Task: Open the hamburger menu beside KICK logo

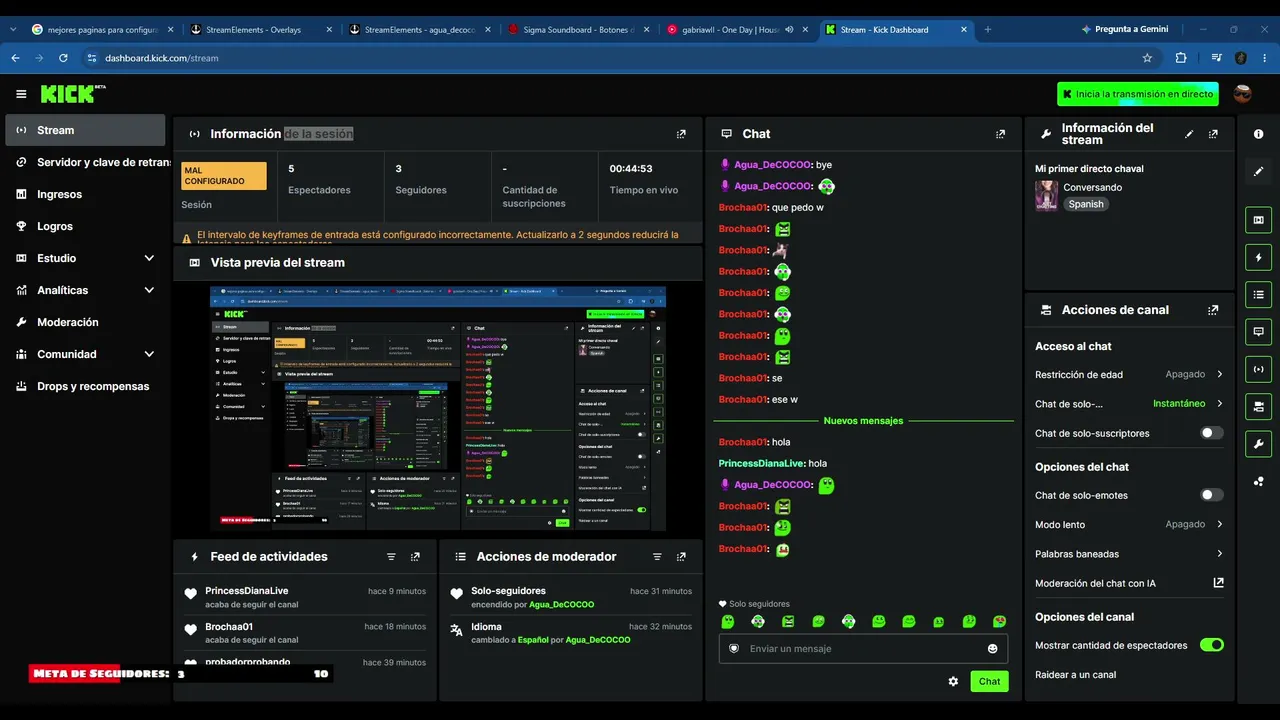Action: click(21, 94)
